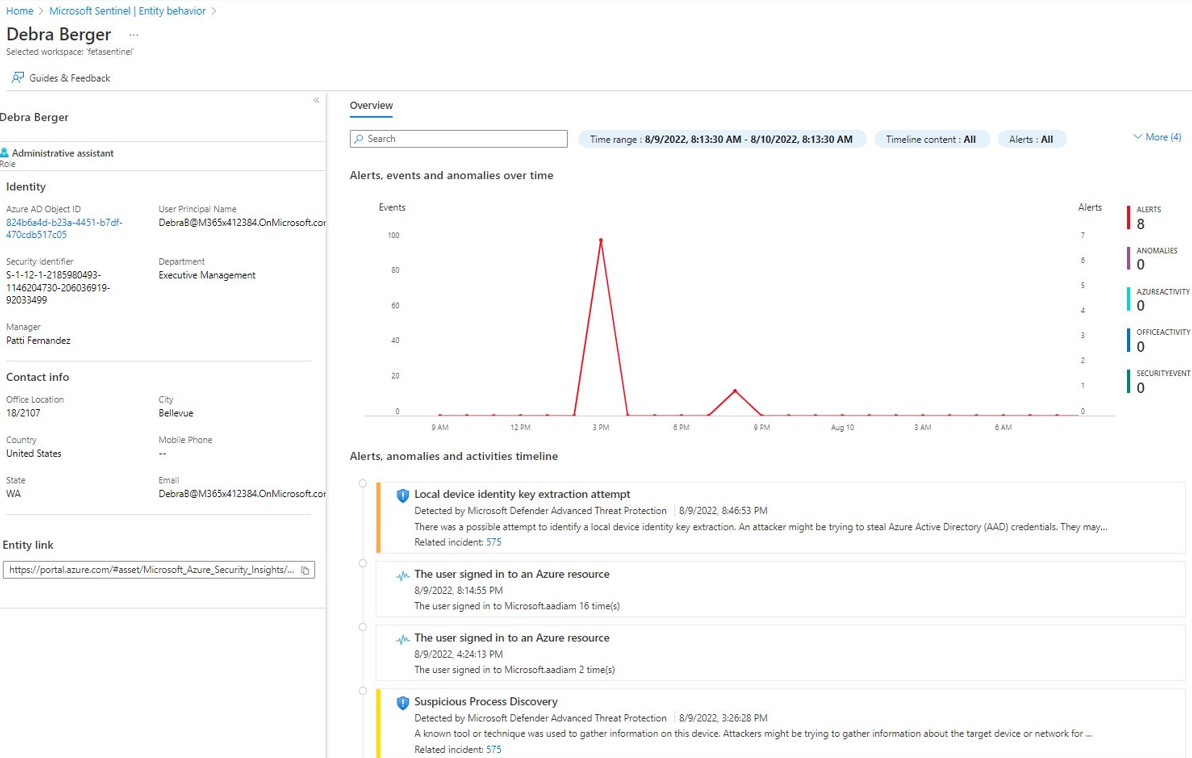This screenshot has height=758, width=1192.
Task: Click the Country value United States
Action: (33, 454)
